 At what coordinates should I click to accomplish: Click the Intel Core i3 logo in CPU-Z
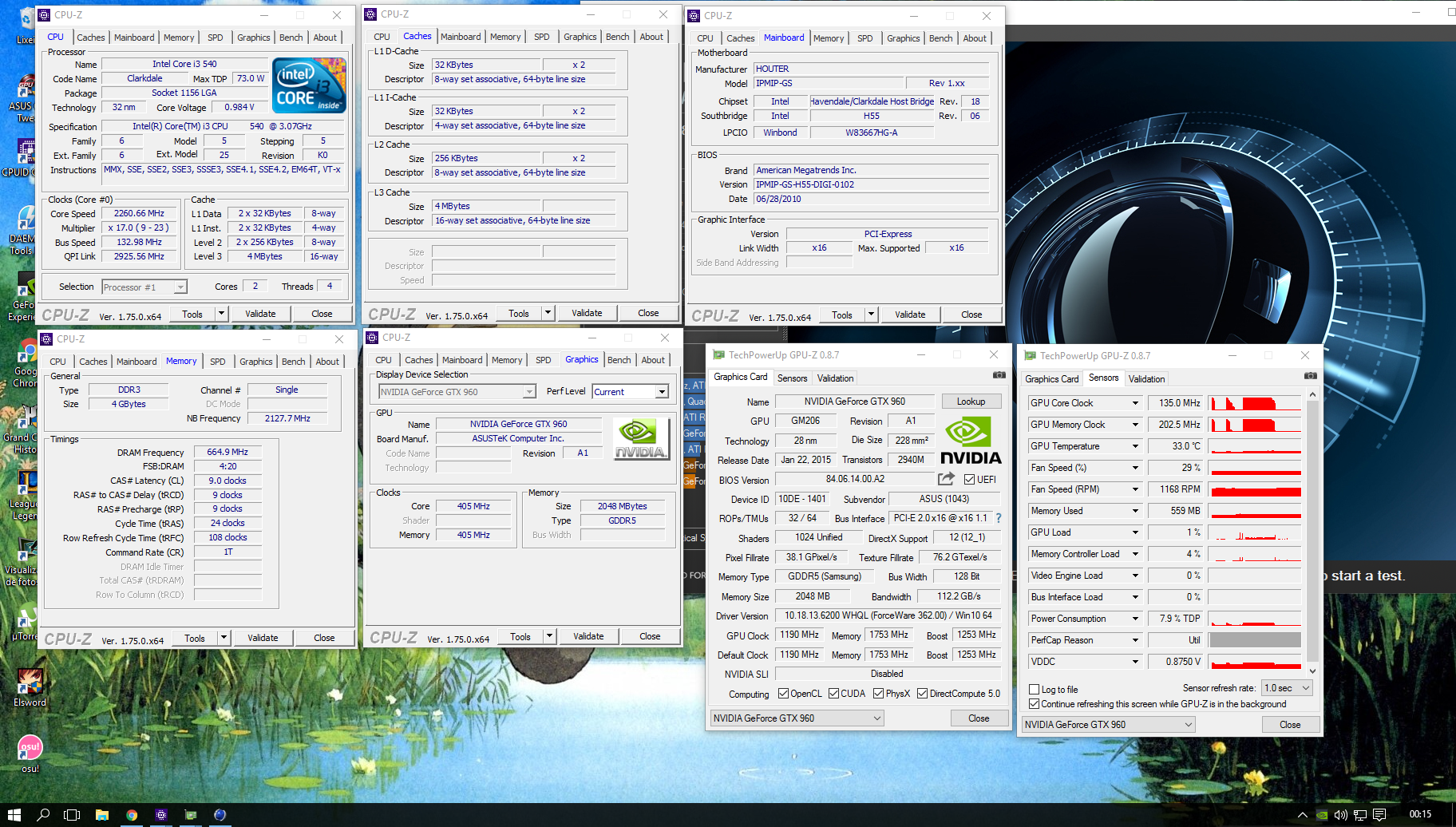coord(309,84)
